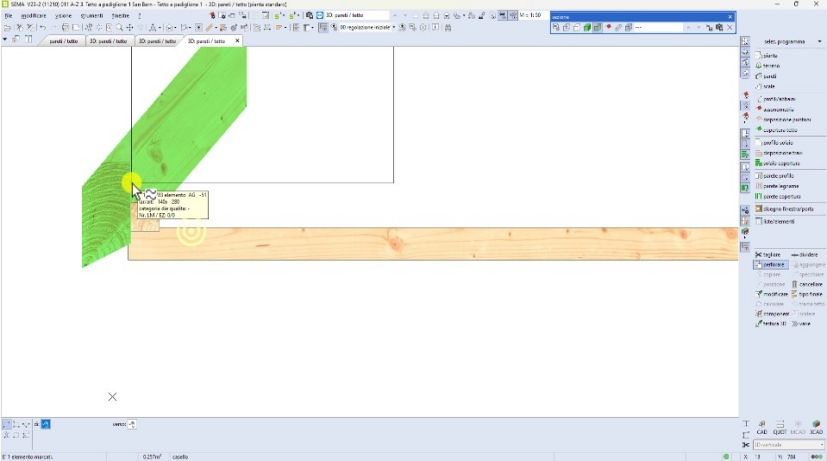Pick the 'cancellare' delete tool
The width and height of the screenshot is (827, 461).
[x=808, y=284]
